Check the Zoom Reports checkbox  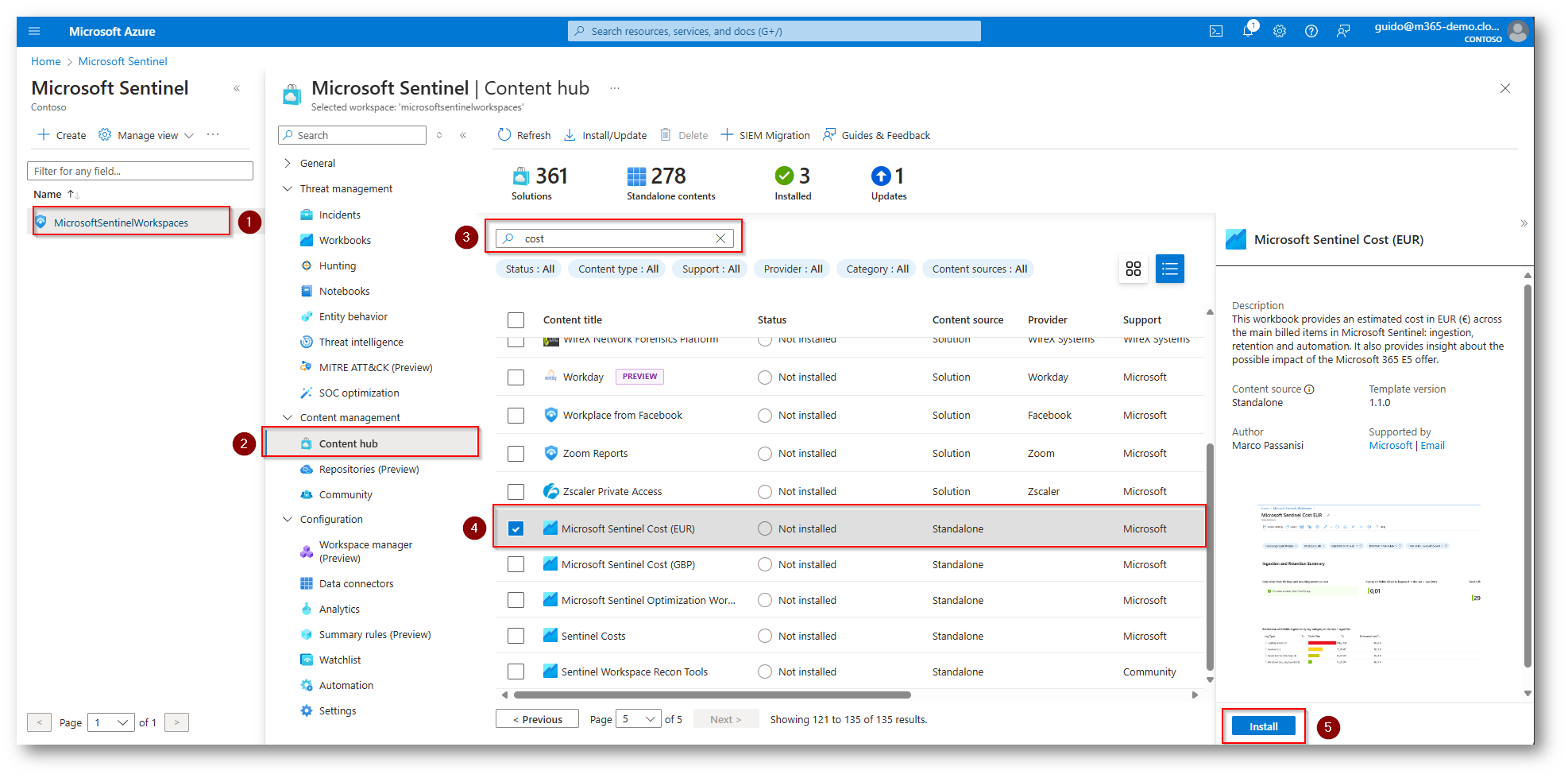(516, 453)
